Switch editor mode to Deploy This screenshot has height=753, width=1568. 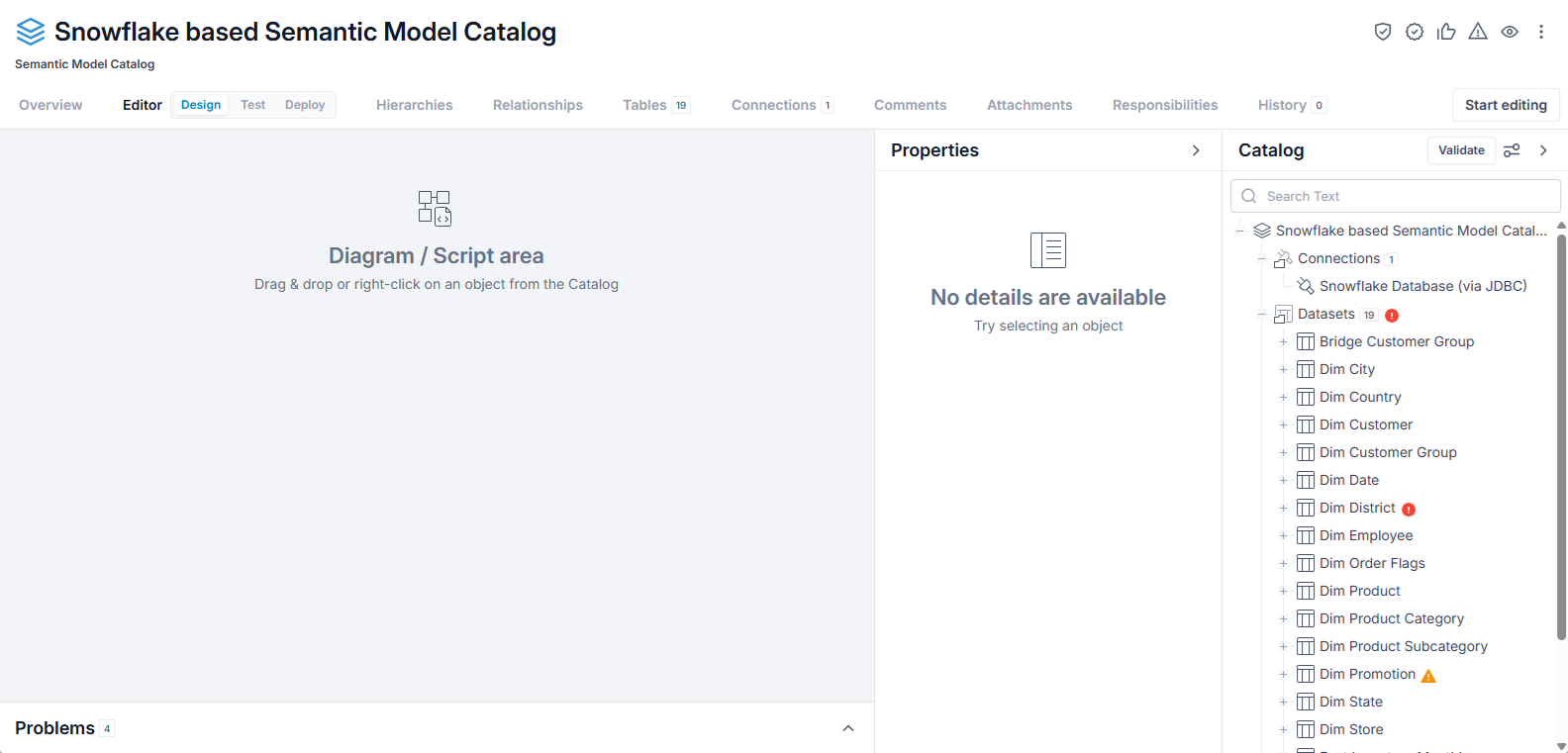pyautogui.click(x=305, y=105)
